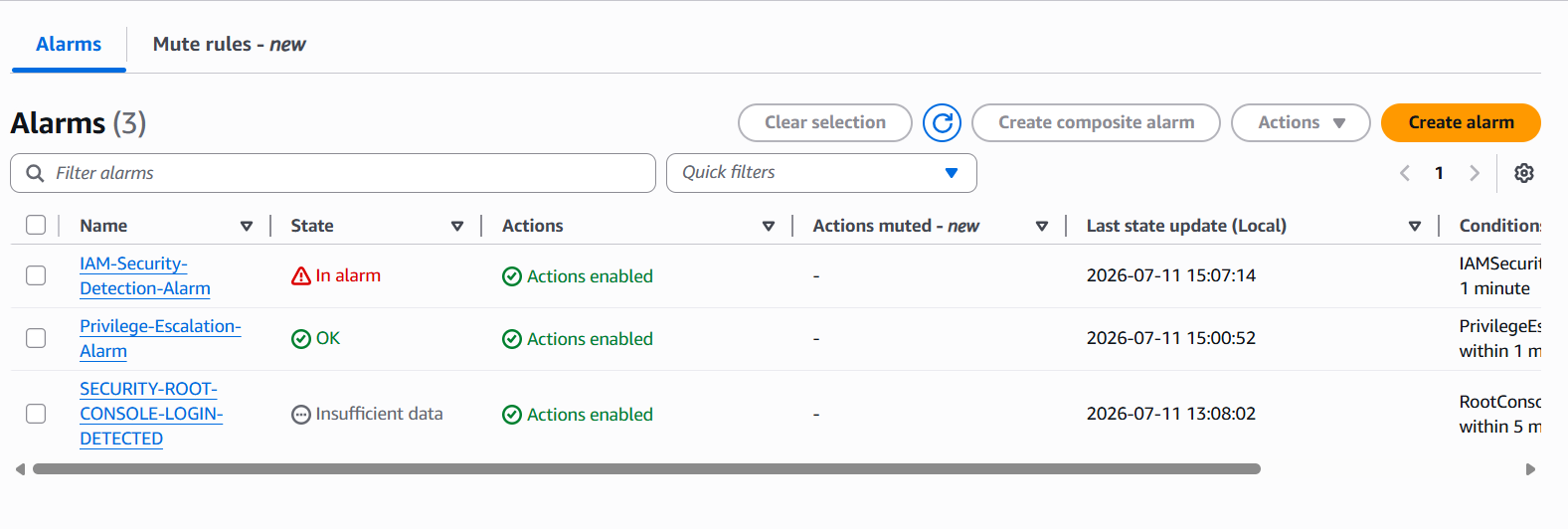Open table preferences gear icon

(1523, 173)
